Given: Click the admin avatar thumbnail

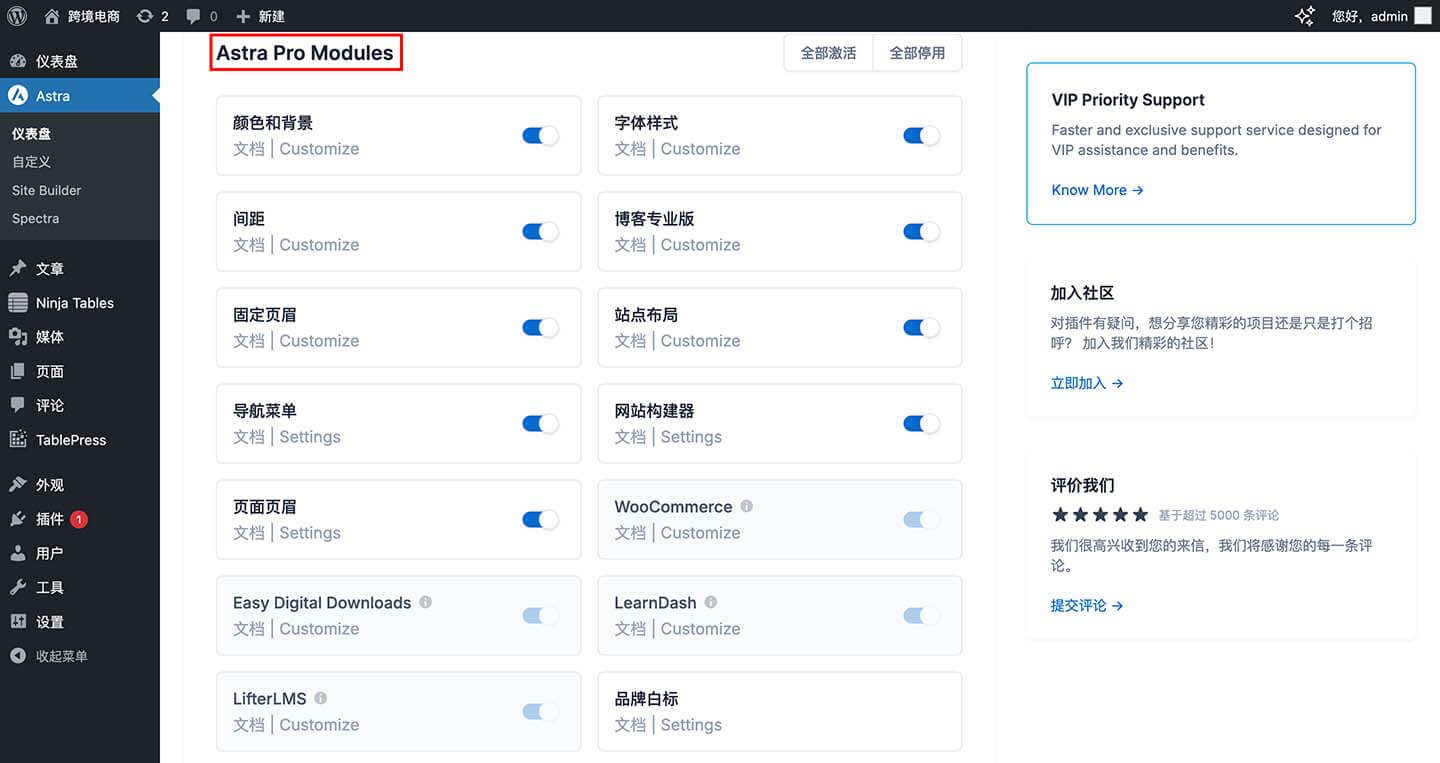Looking at the screenshot, I should [x=1422, y=16].
